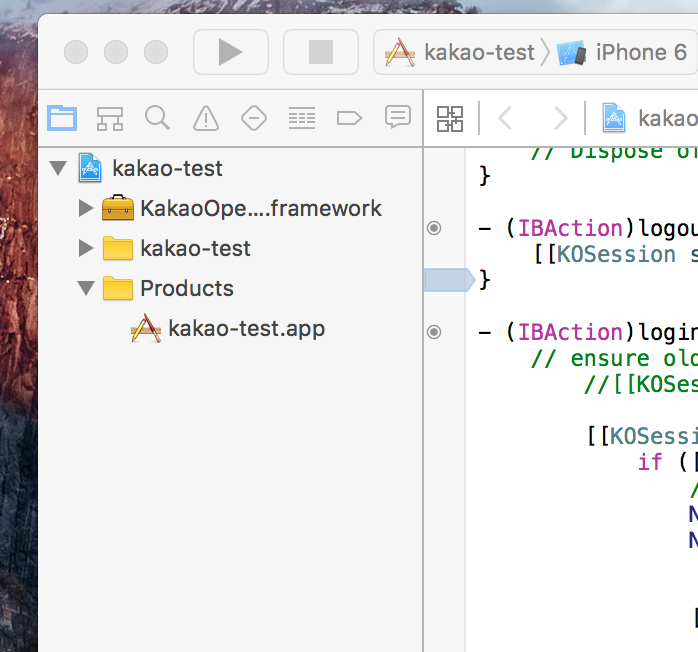Collapse the Products folder
Image resolution: width=698 pixels, height=652 pixels.
(85, 288)
